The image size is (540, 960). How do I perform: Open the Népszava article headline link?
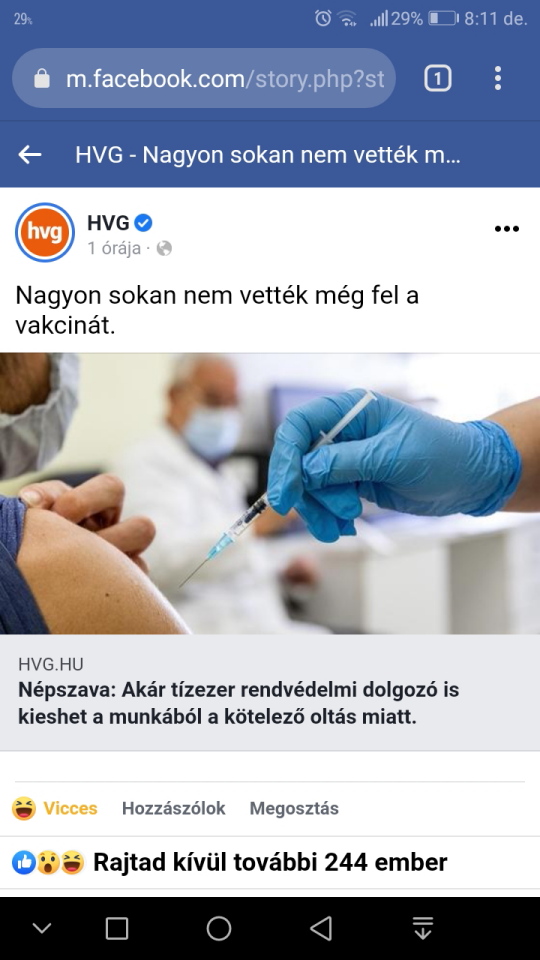pos(239,703)
